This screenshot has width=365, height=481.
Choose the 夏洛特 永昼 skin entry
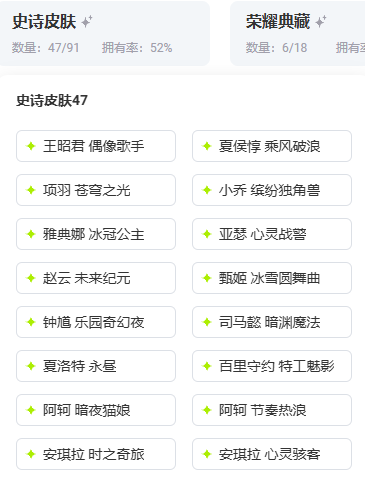pyautogui.click(x=96, y=366)
